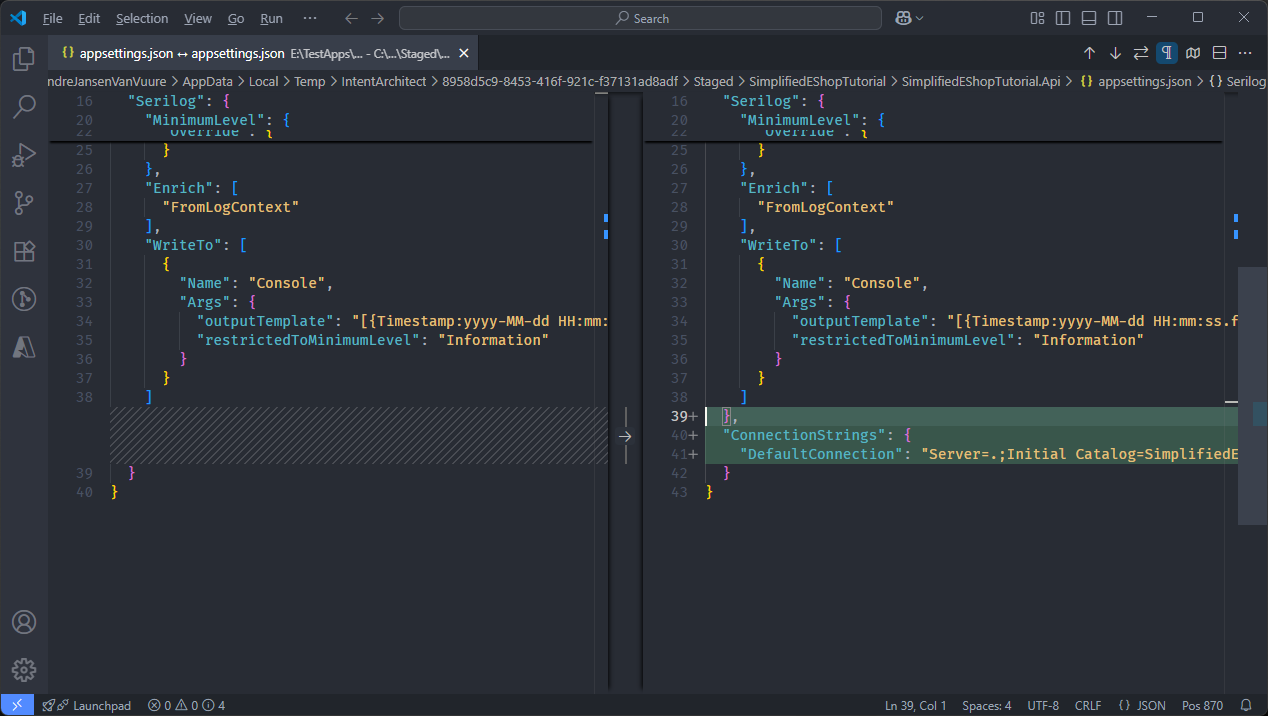Open the Manage gear icon
1268x716 pixels.
tap(24, 670)
